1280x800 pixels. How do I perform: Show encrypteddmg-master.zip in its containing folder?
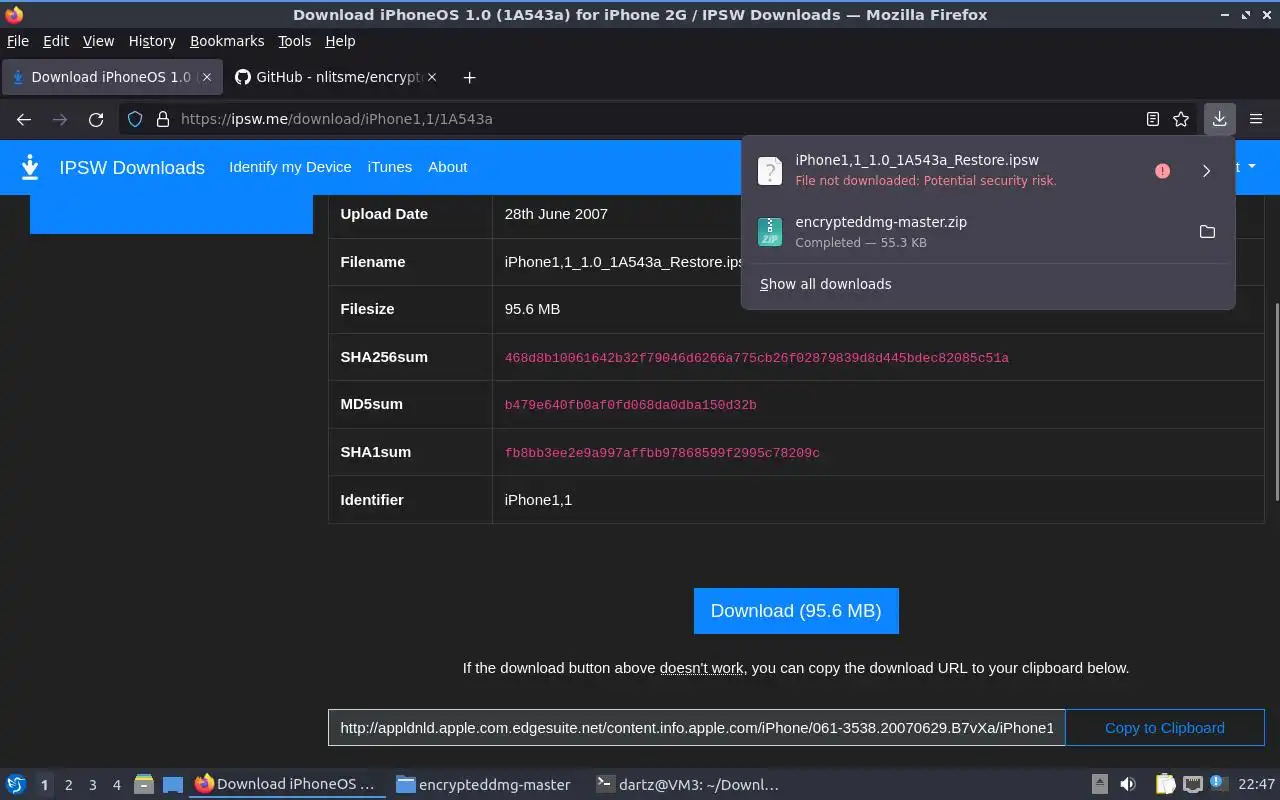[1207, 232]
